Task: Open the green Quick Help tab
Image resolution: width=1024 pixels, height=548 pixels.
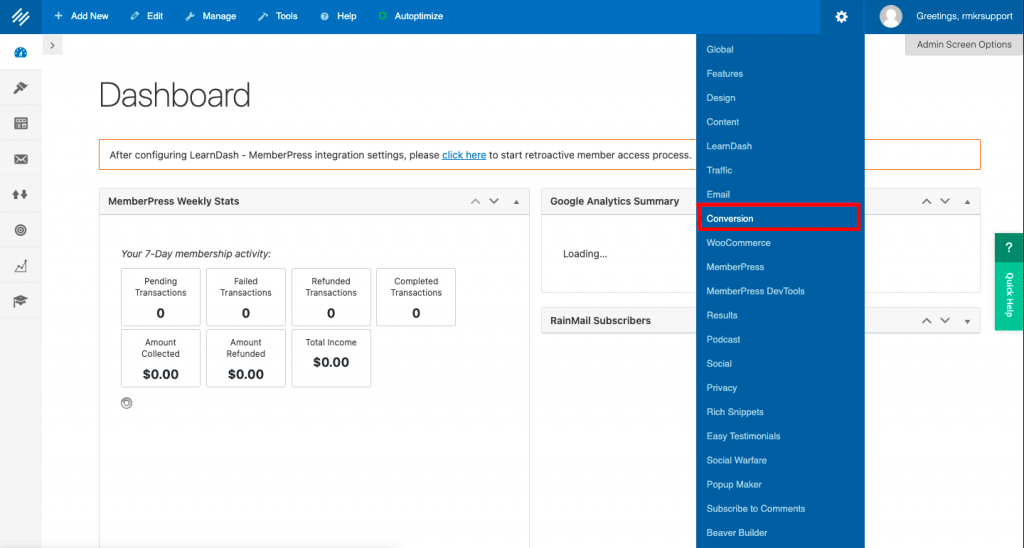Action: (1009, 282)
